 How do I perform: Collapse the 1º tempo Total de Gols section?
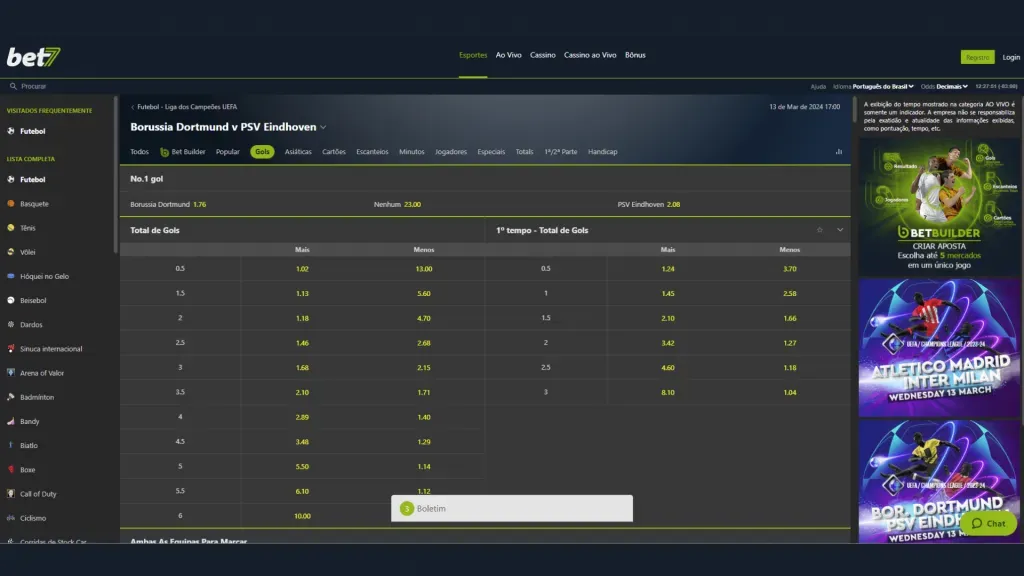click(840, 230)
